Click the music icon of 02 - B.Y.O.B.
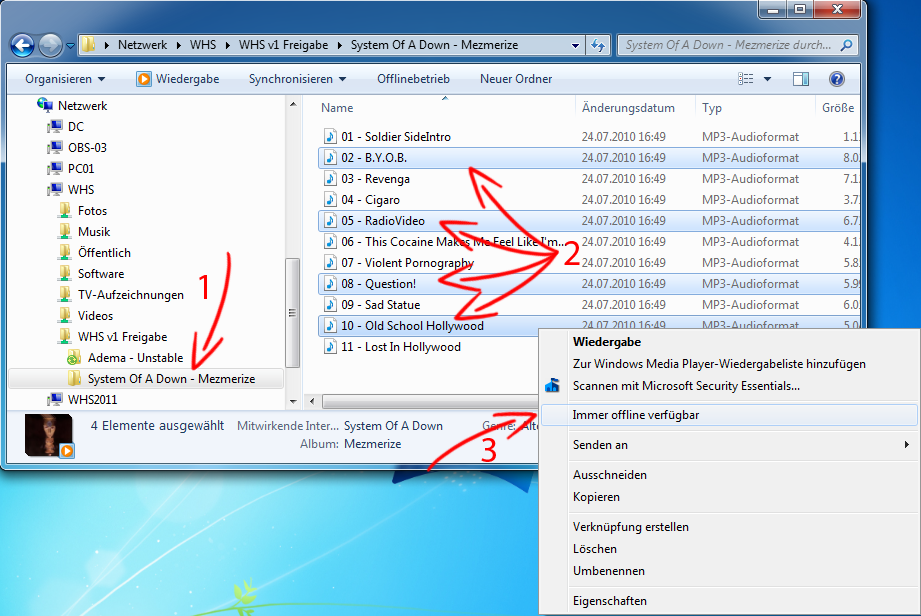Viewport: 921px width, 616px height. tap(330, 158)
